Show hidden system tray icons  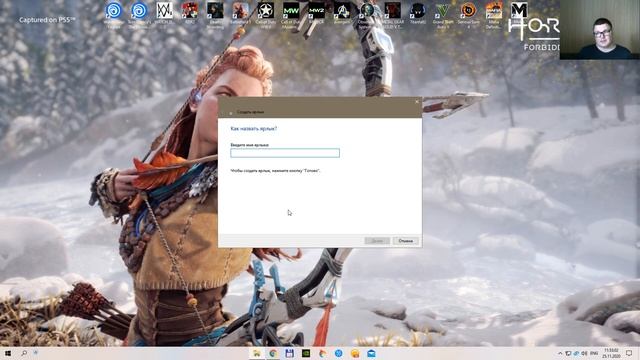(560, 353)
